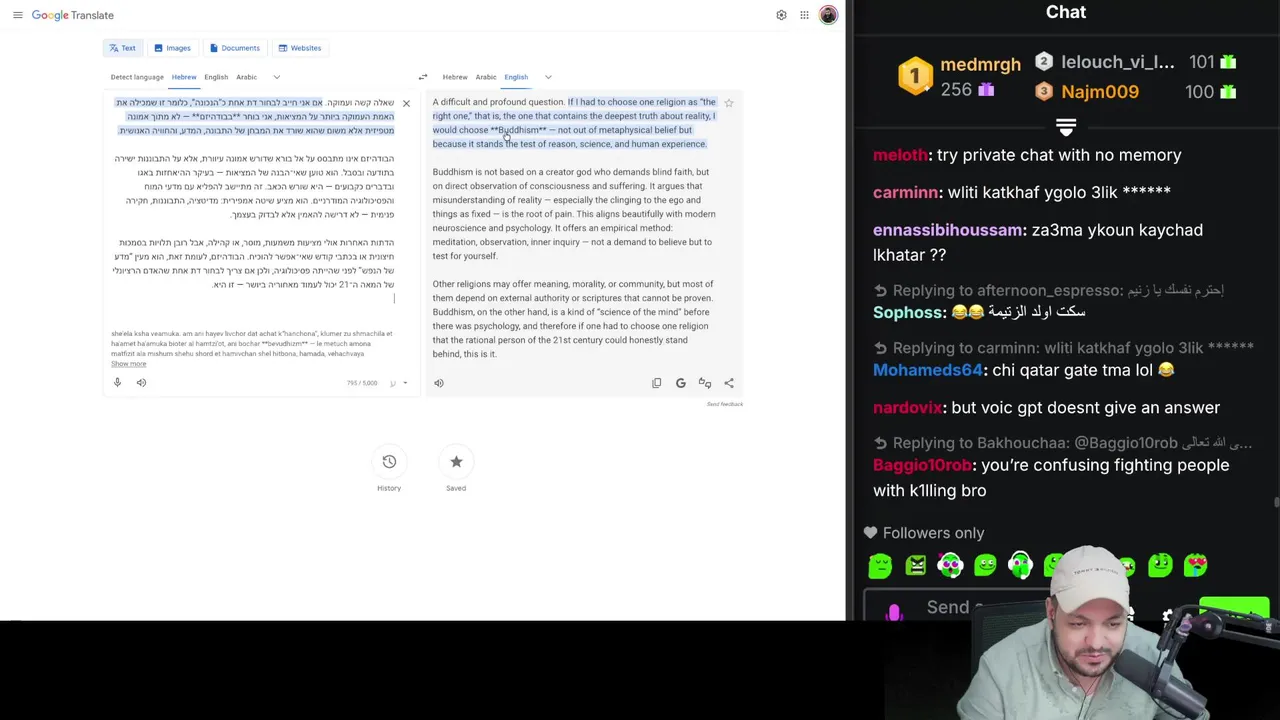Select Arabic as source language
1280x720 pixels.
point(246,77)
